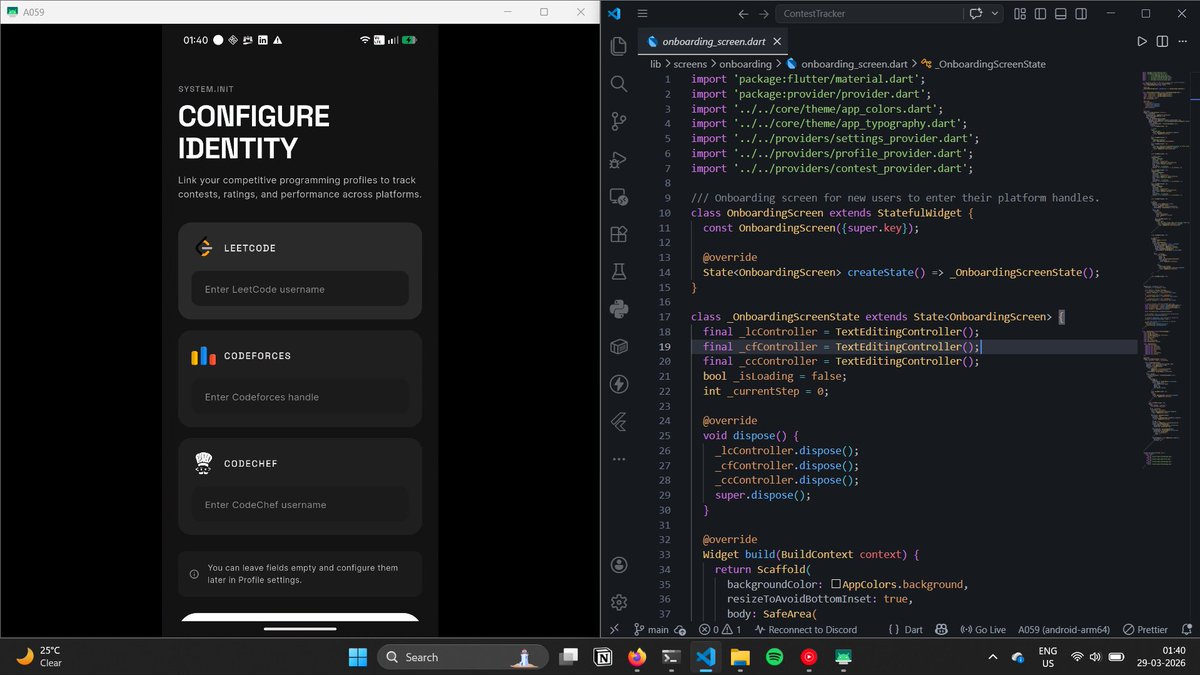Open the Testing flask view
Viewport: 1200px width, 675px height.
coord(618,272)
